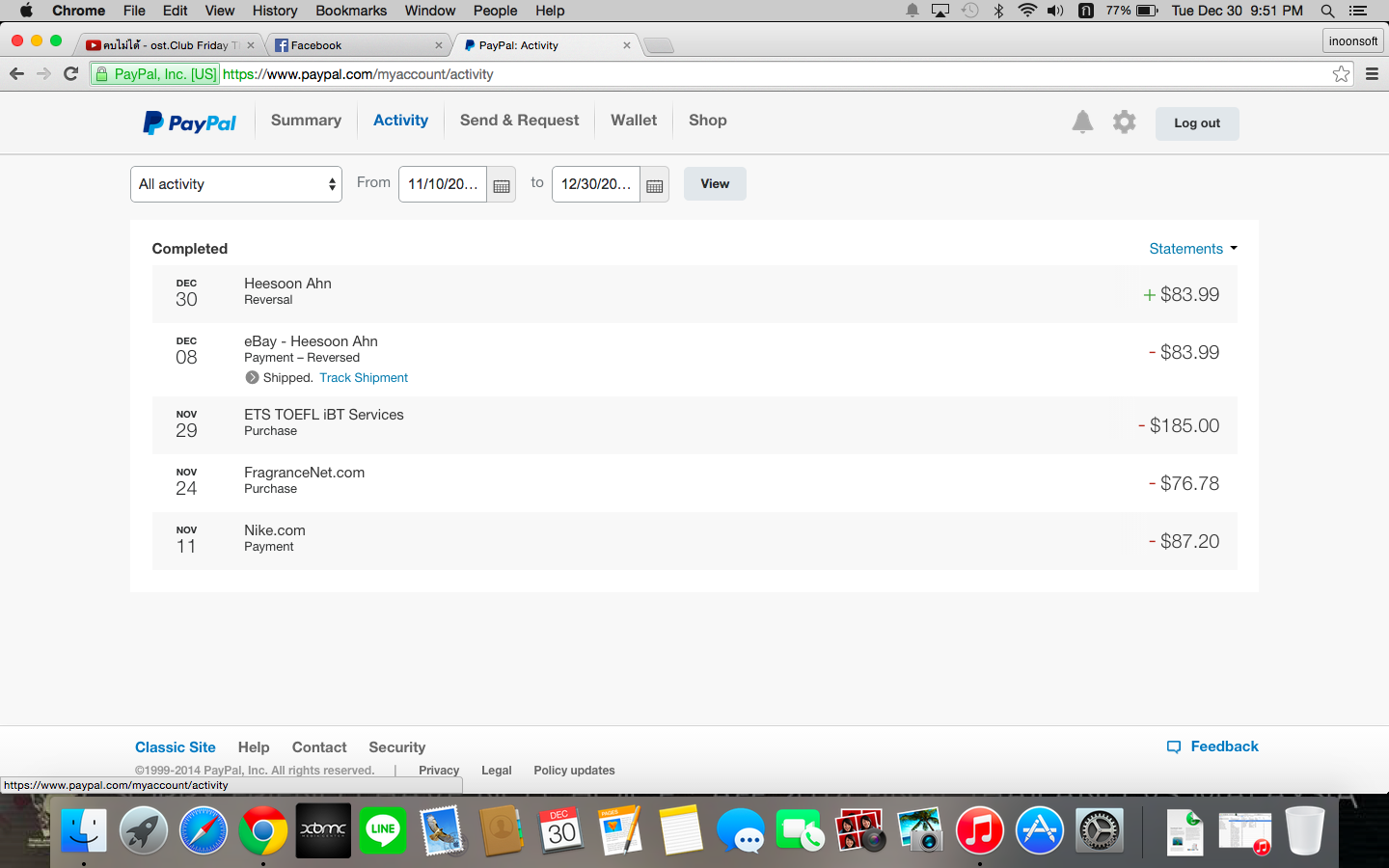Expand the All activity dropdown
Viewport: 1389px width, 868px height.
click(236, 184)
